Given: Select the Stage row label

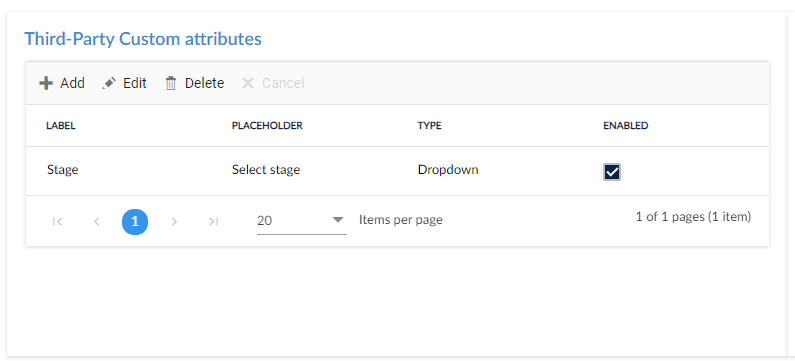Looking at the screenshot, I should click(x=62, y=169).
